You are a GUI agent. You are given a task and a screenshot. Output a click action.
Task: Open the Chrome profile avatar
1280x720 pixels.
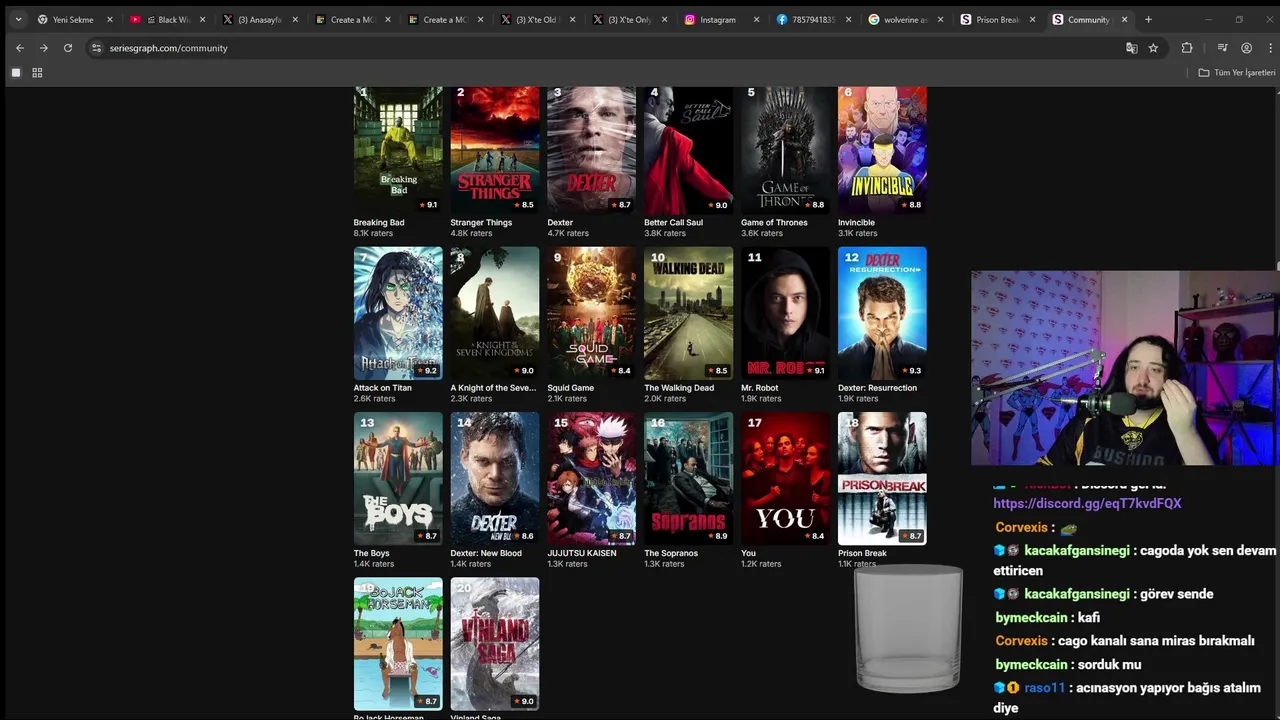(1246, 48)
